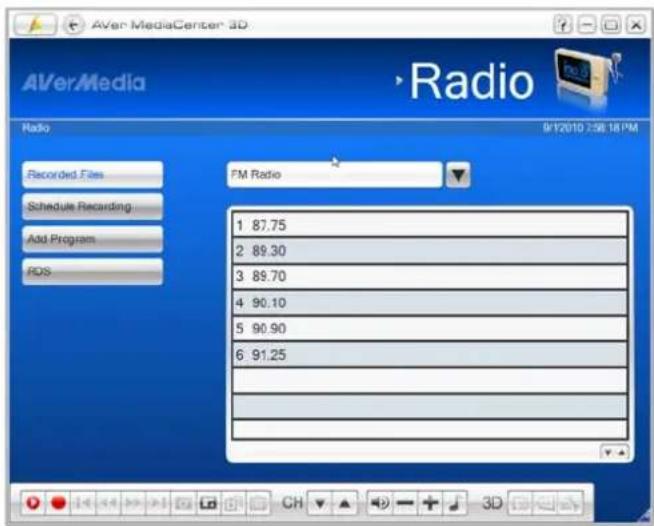Decrease volume with the minus button
Screen dimensions: 654x526
[x=405, y=503]
